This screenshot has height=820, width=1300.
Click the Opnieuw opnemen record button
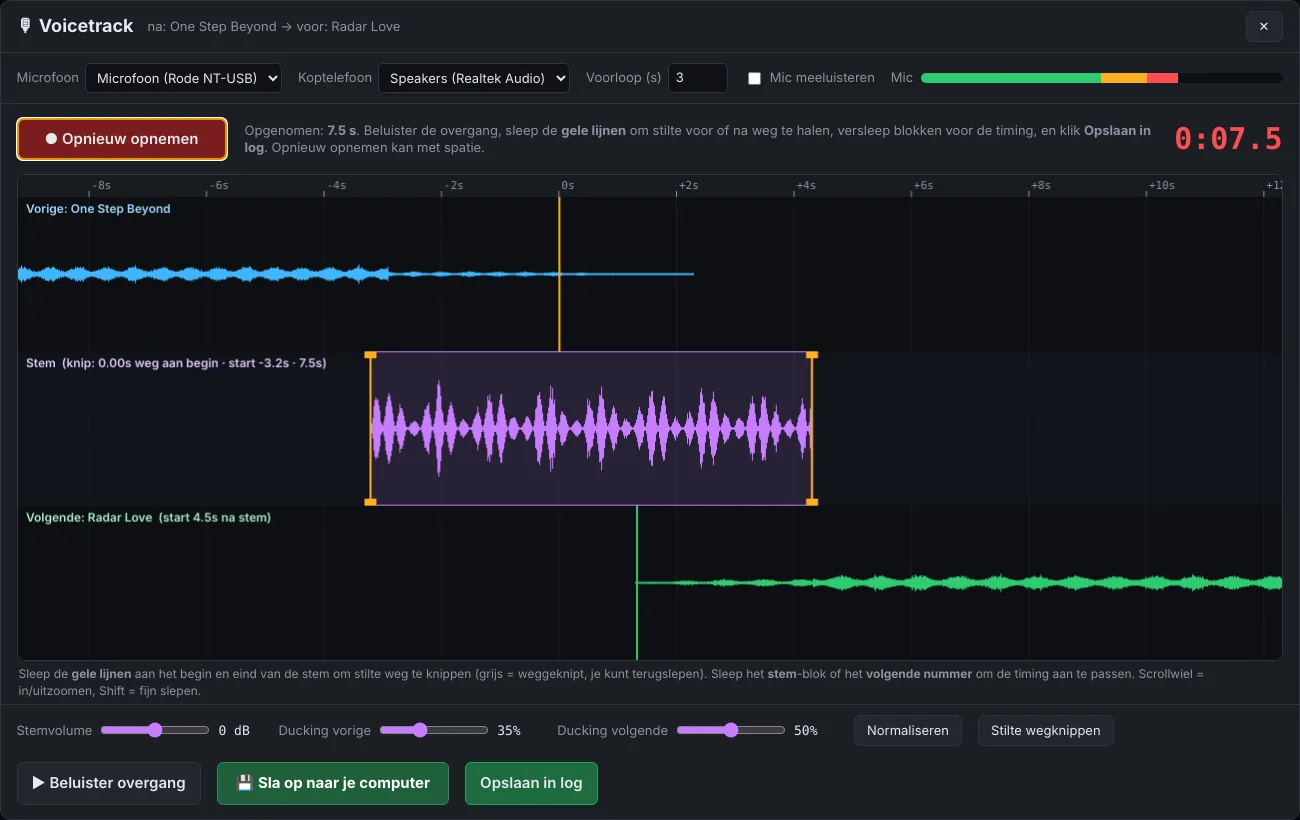(x=122, y=139)
